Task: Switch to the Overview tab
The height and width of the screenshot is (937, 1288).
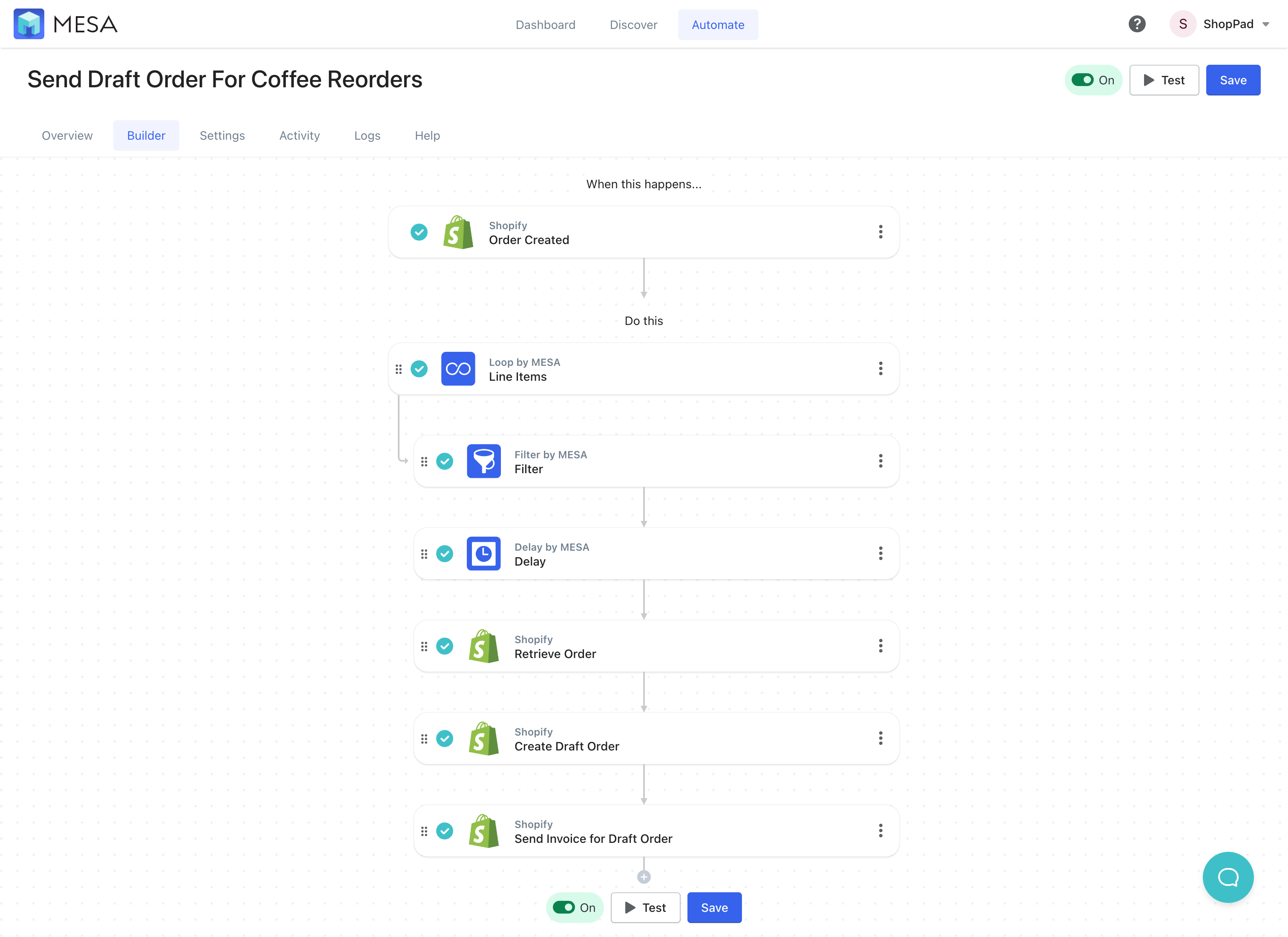Action: click(x=67, y=135)
